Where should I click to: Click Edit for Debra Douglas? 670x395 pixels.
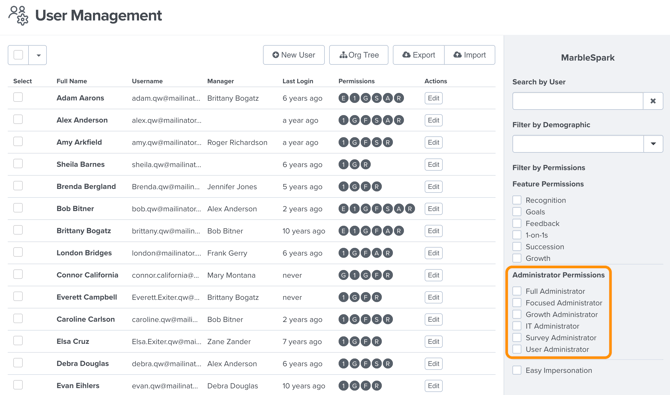click(x=433, y=364)
